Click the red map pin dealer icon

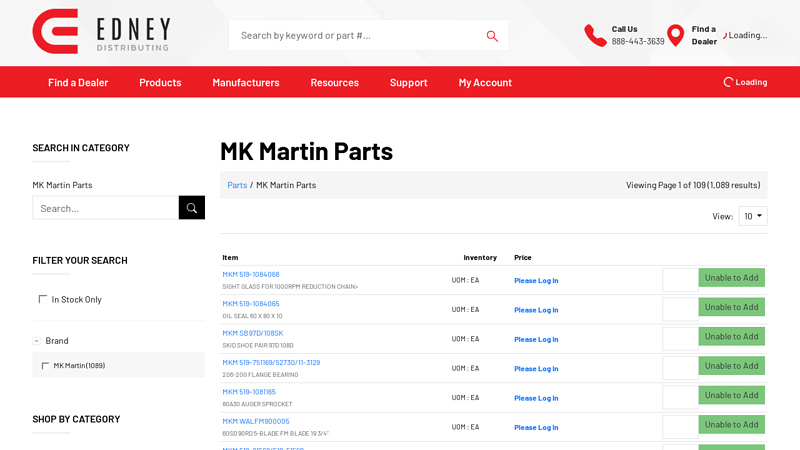tap(676, 35)
